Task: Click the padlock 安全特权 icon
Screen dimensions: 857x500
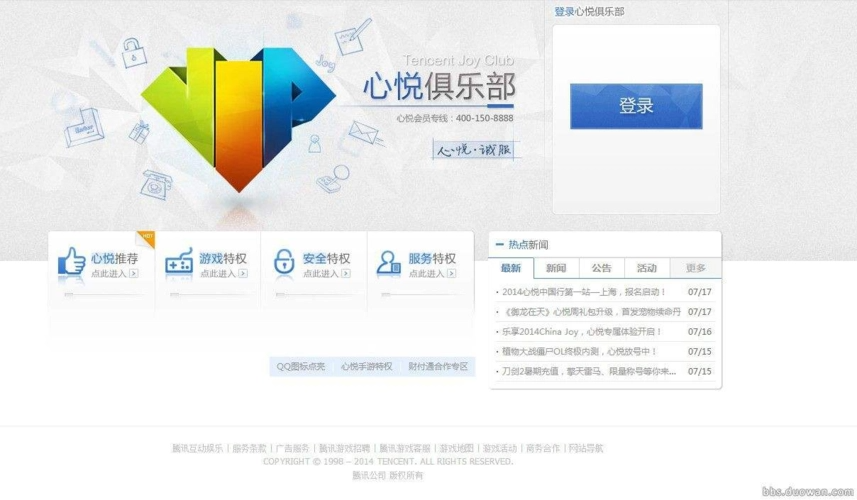Action: point(284,261)
